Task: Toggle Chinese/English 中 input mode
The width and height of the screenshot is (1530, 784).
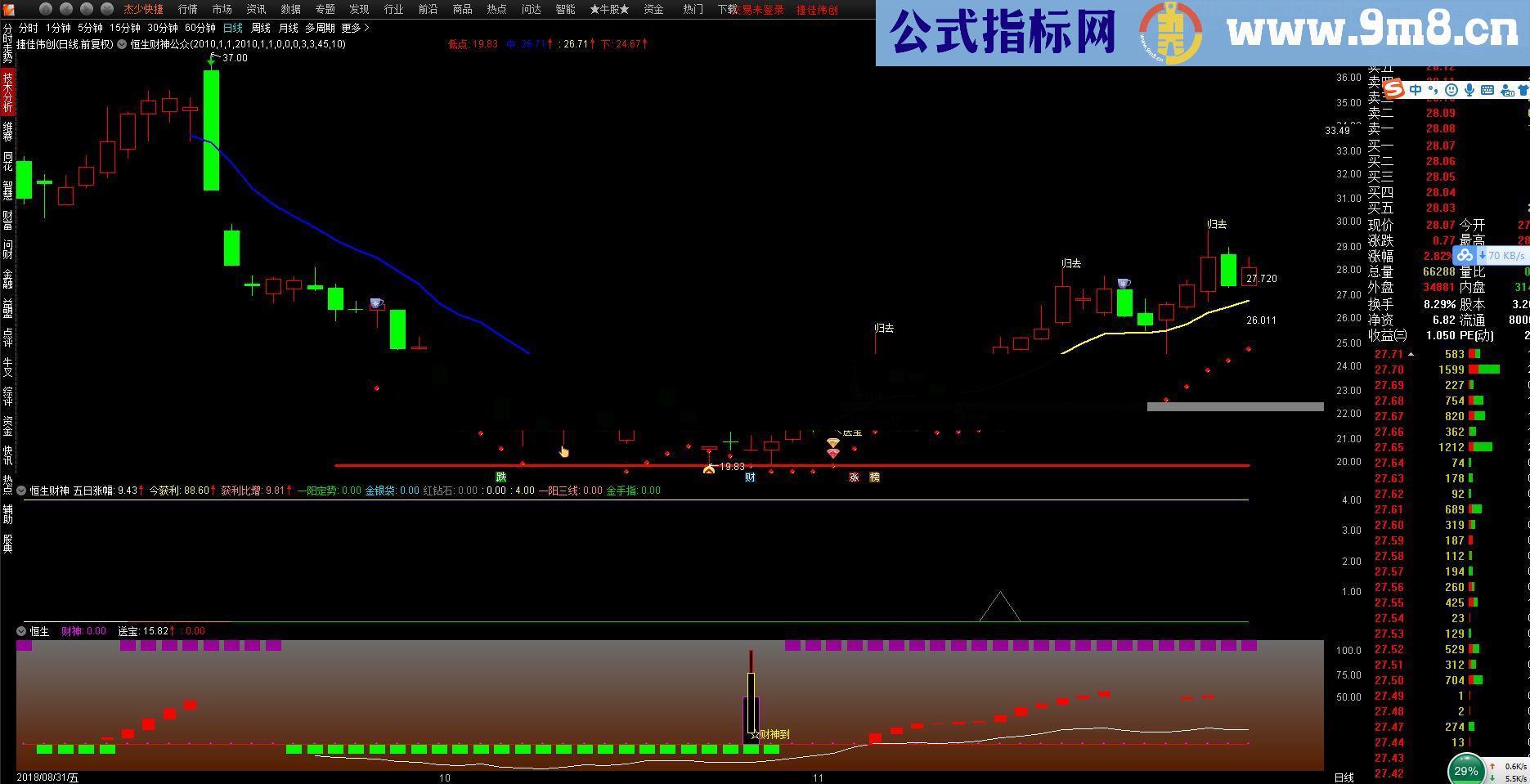Action: (1416, 90)
